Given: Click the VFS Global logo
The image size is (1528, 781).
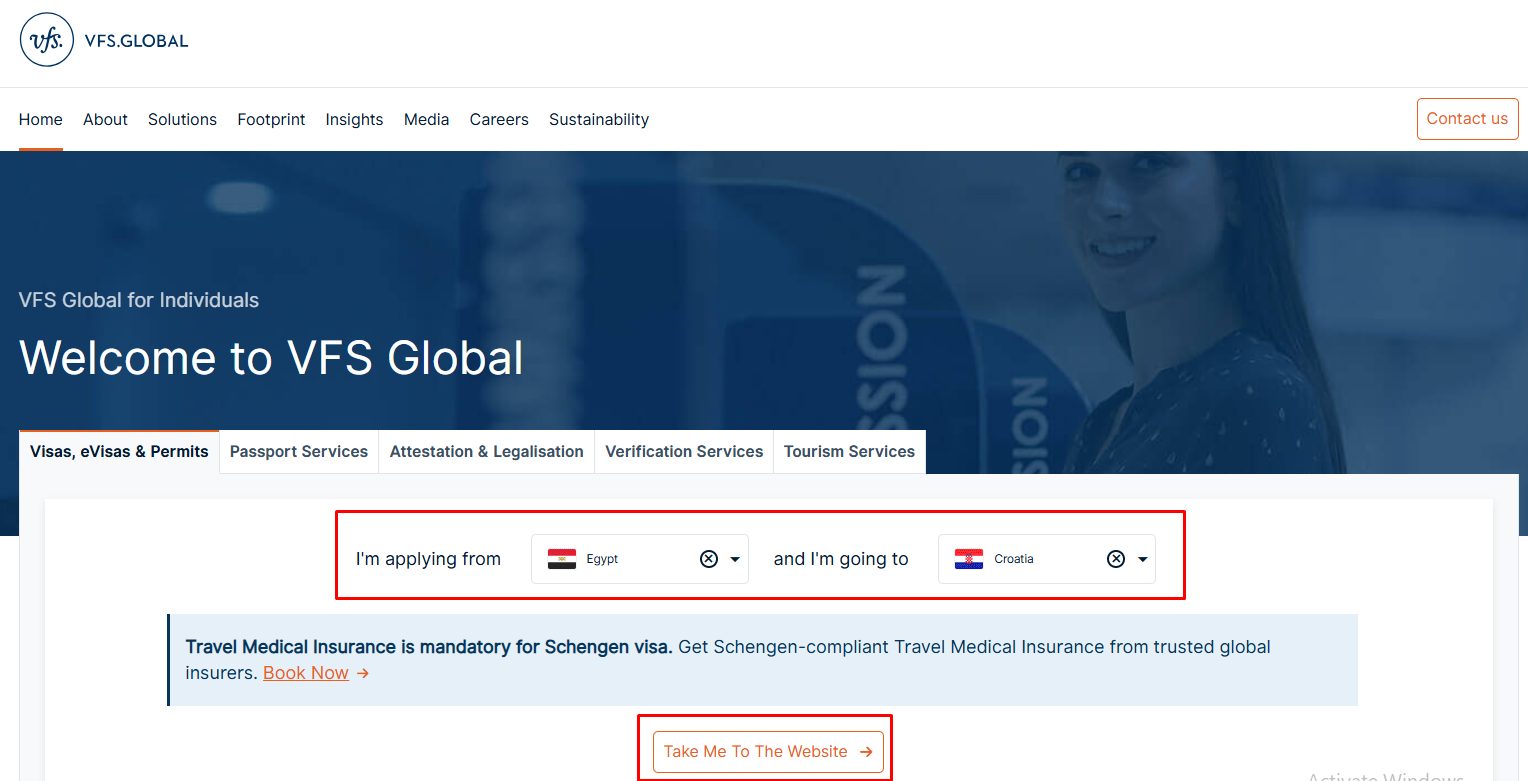Looking at the screenshot, I should tap(104, 40).
